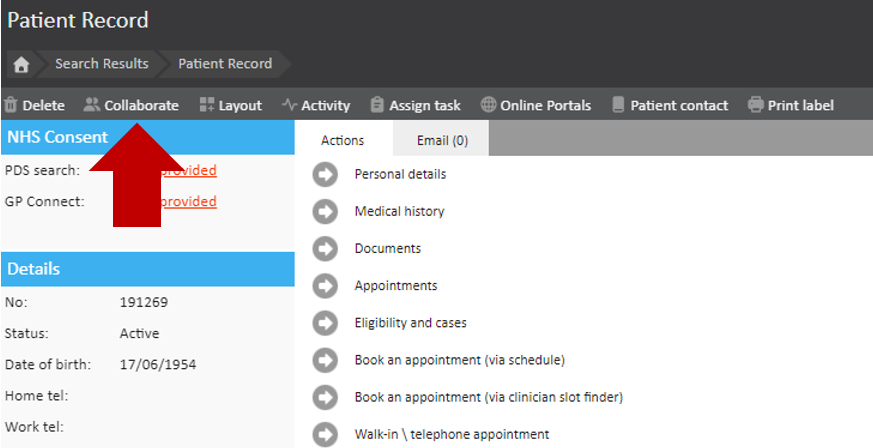Start Walk-in \ telephone appointment

point(451,434)
